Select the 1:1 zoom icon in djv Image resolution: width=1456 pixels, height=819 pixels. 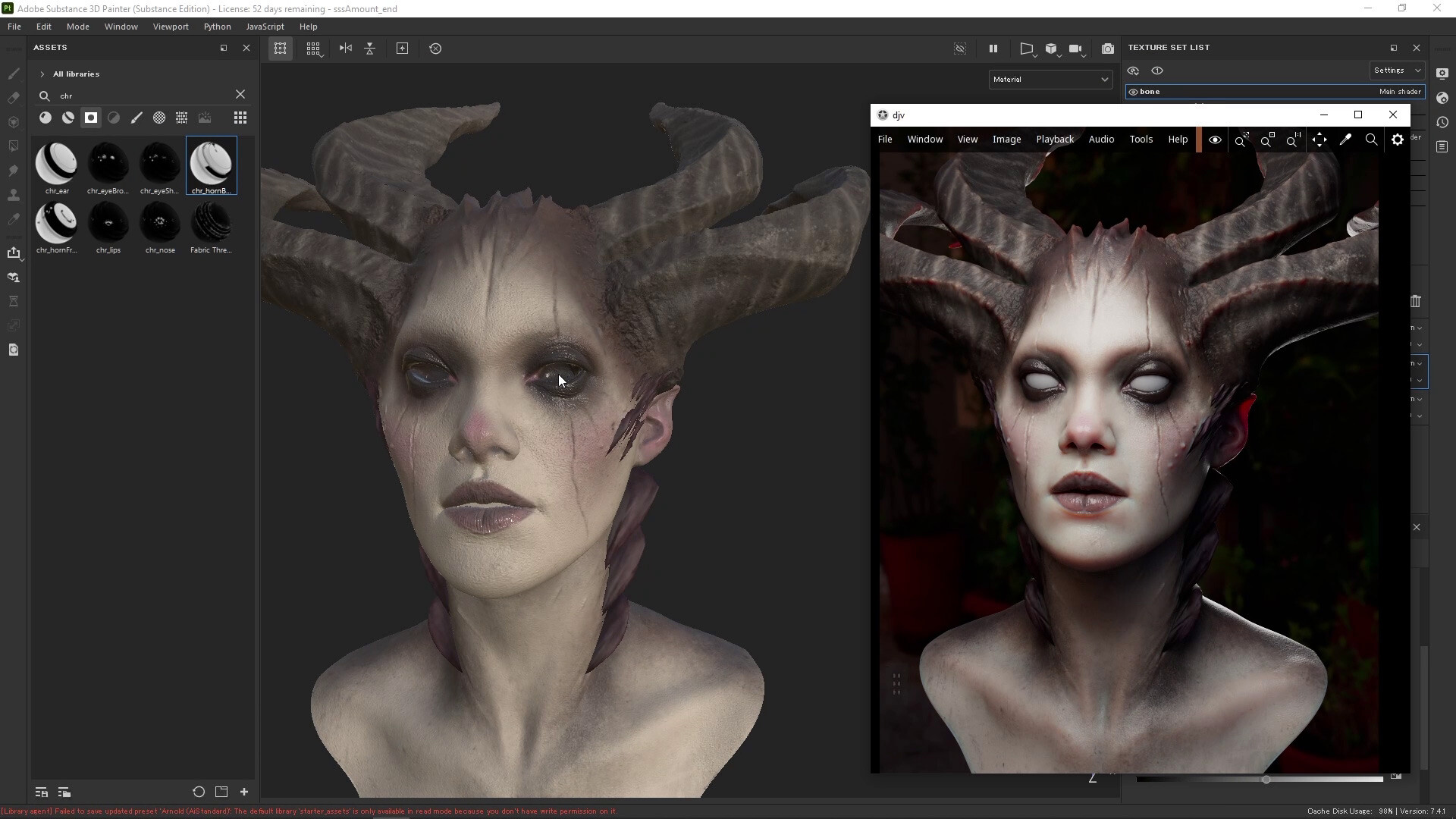tap(1293, 140)
